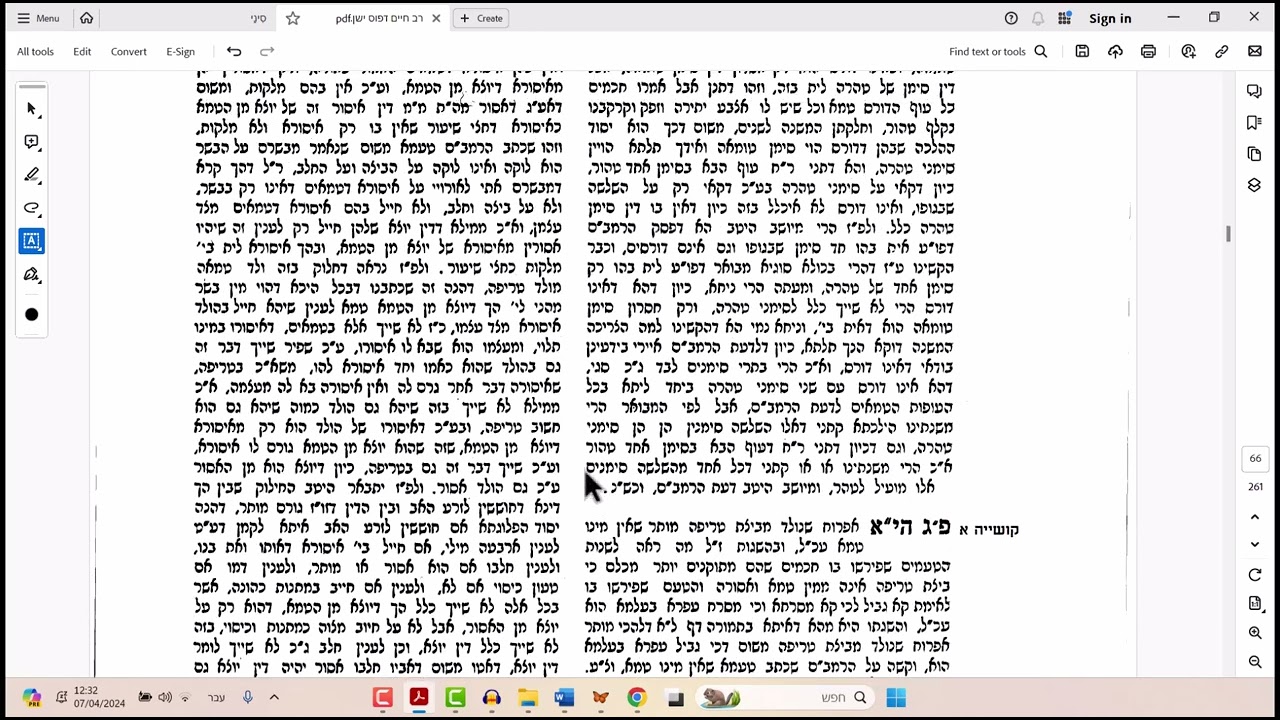The image size is (1280, 720).
Task: Click the current page number 66 box
Action: 1254,458
